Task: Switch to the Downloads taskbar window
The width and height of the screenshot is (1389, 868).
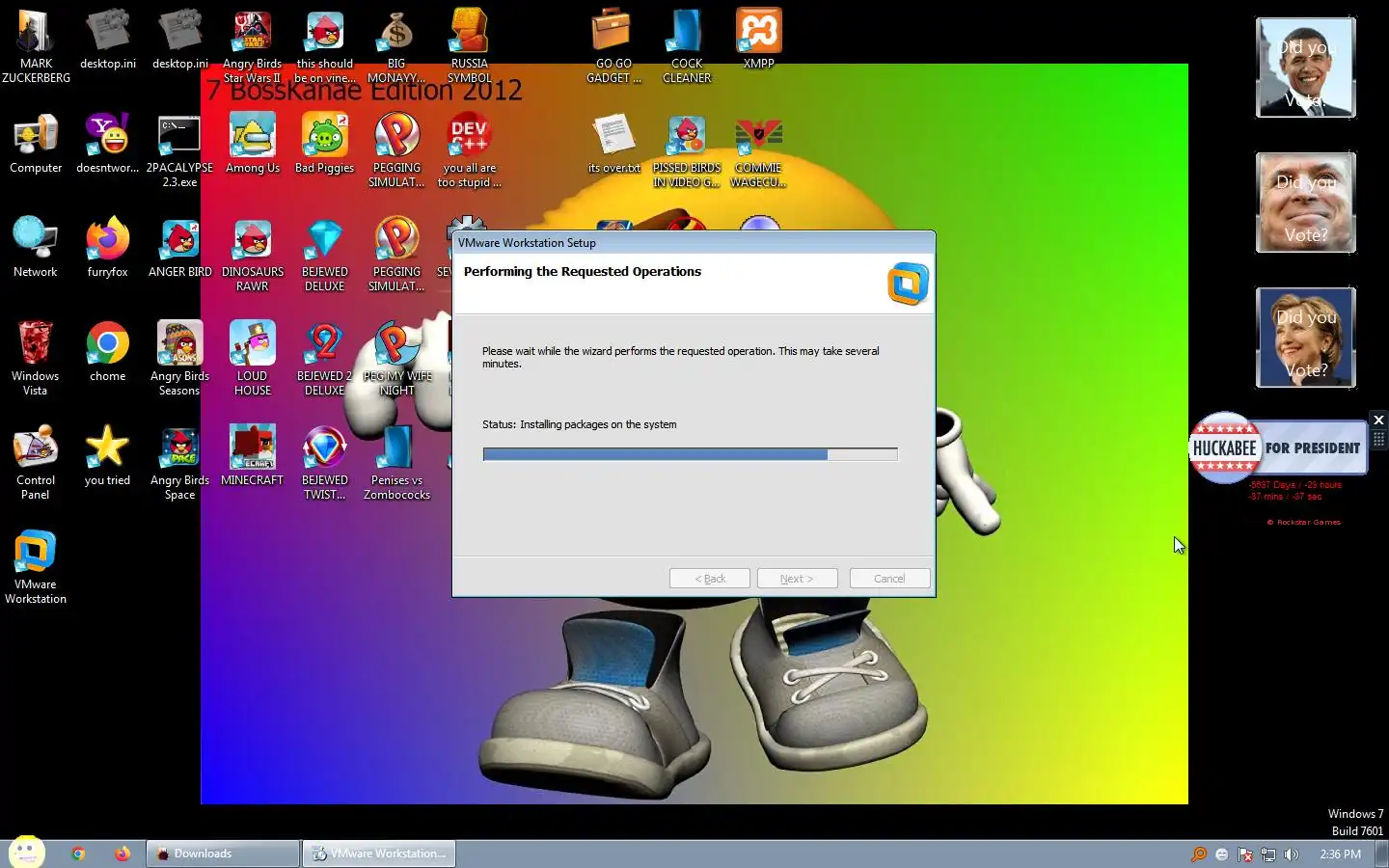Action: 223,854
